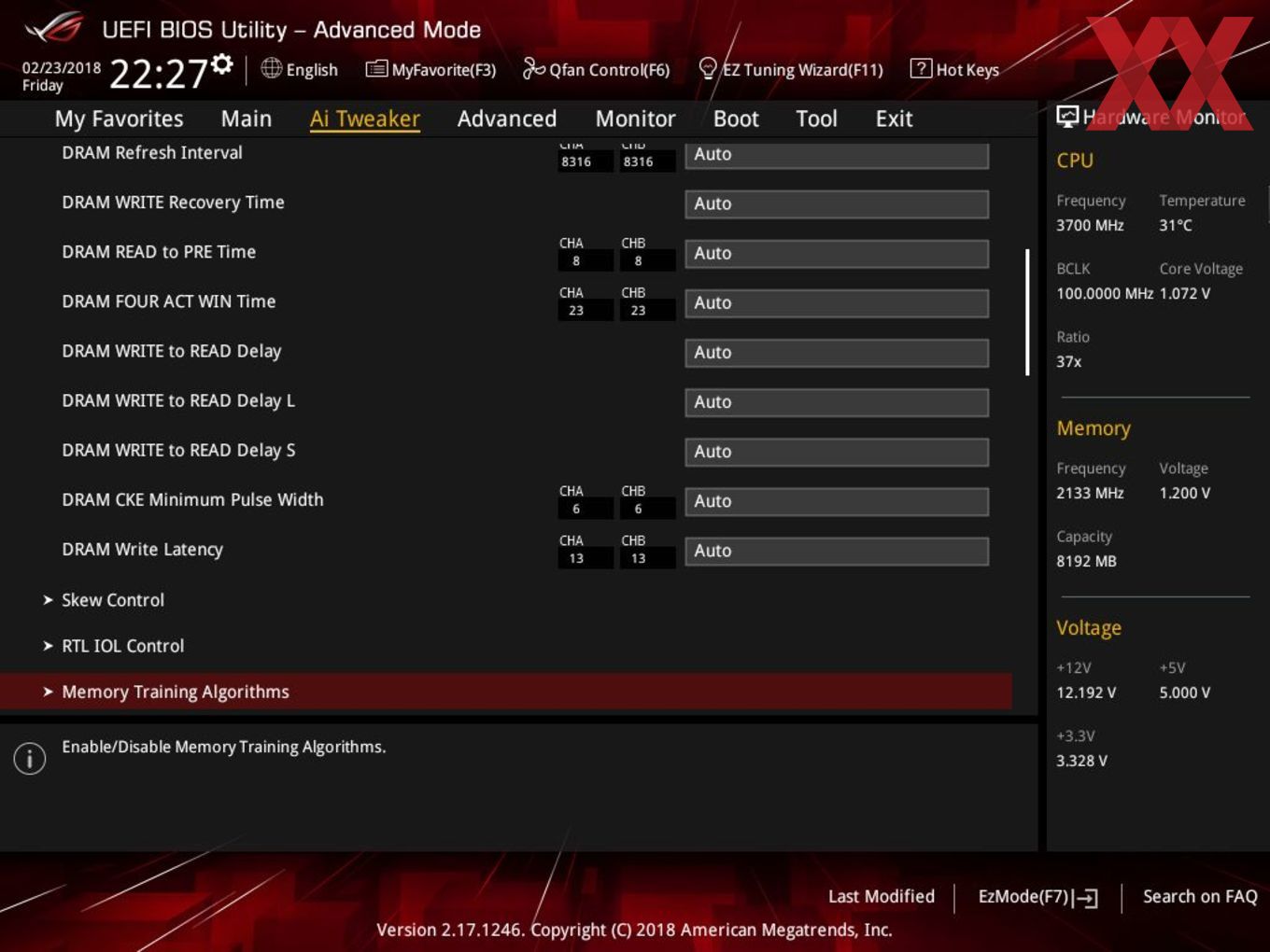
Task: Edit DRAM FOUR ACT WIN Time field
Action: [837, 302]
